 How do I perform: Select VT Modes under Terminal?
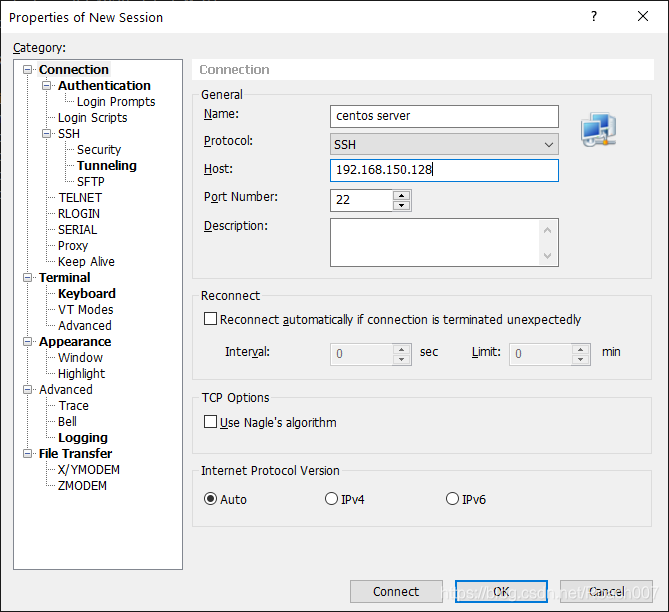[x=86, y=309]
